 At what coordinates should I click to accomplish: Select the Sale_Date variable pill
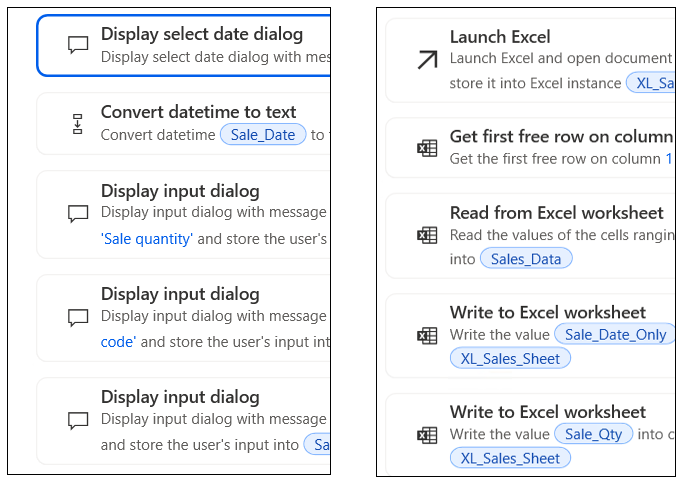[263, 135]
